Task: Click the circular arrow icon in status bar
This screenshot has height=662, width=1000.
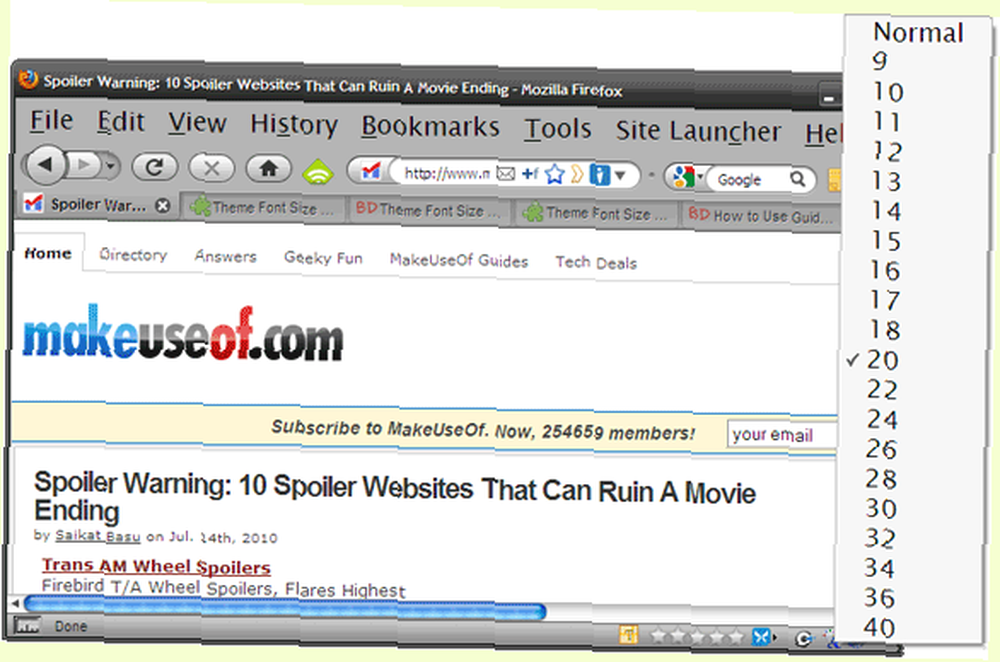Action: pos(803,638)
